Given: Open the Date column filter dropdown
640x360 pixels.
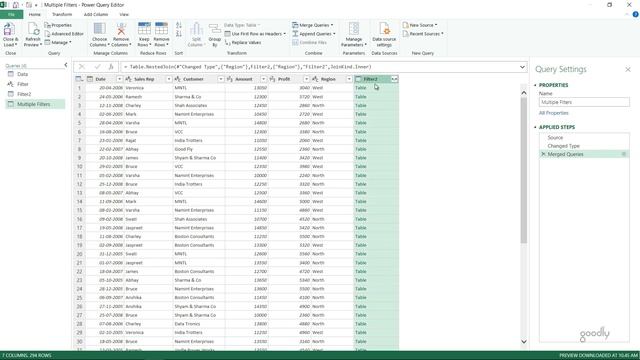Looking at the screenshot, I should (x=119, y=79).
